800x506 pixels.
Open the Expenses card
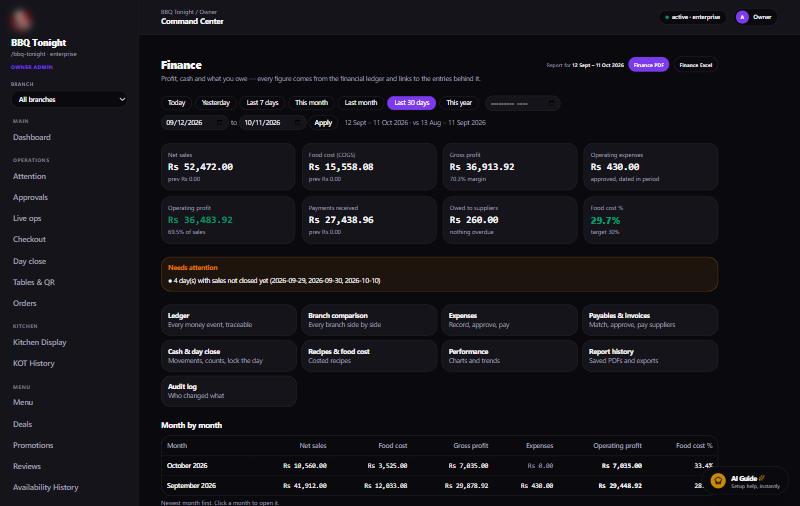pyautogui.click(x=510, y=320)
